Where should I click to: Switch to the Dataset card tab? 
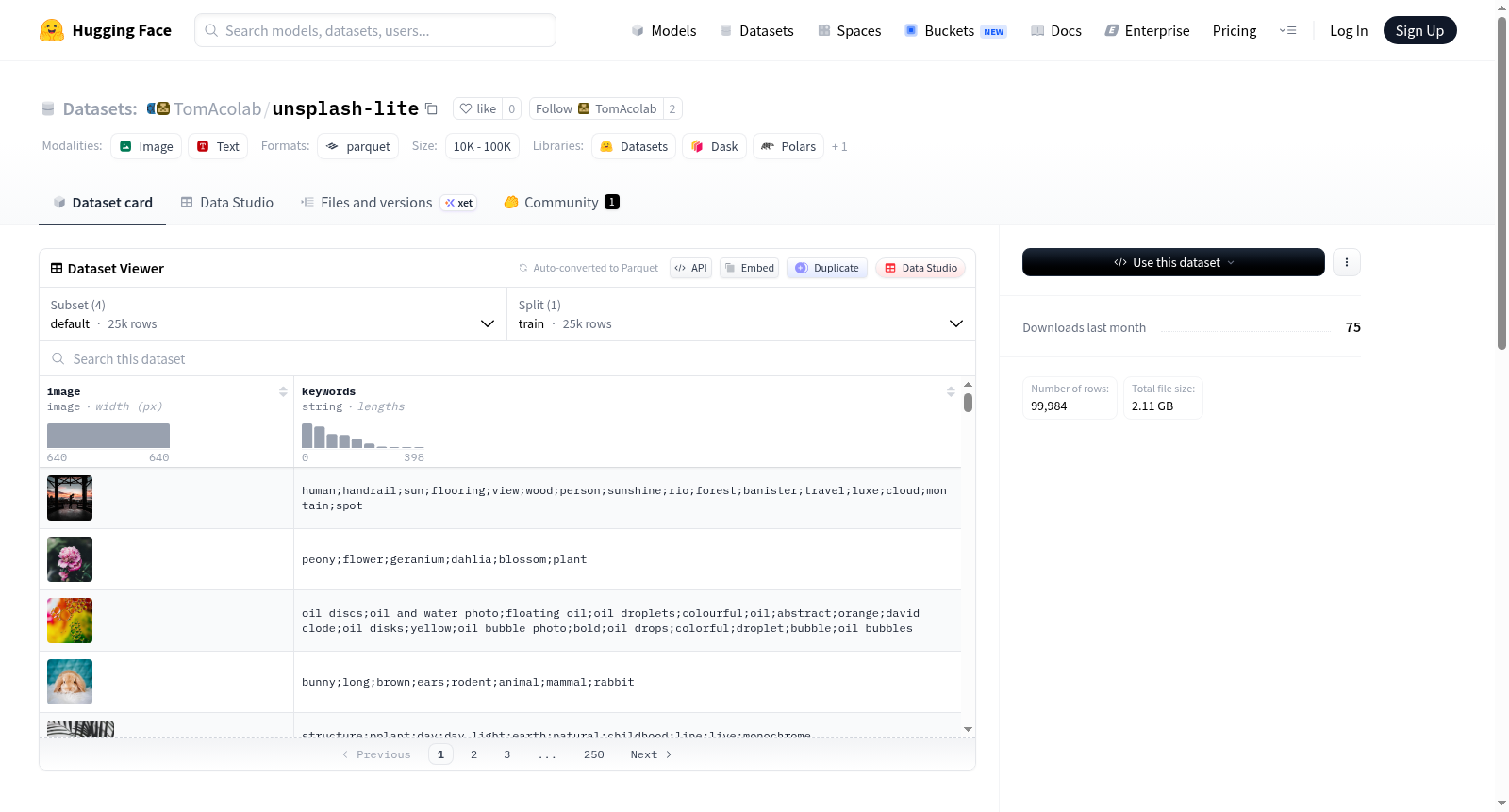click(x=102, y=202)
